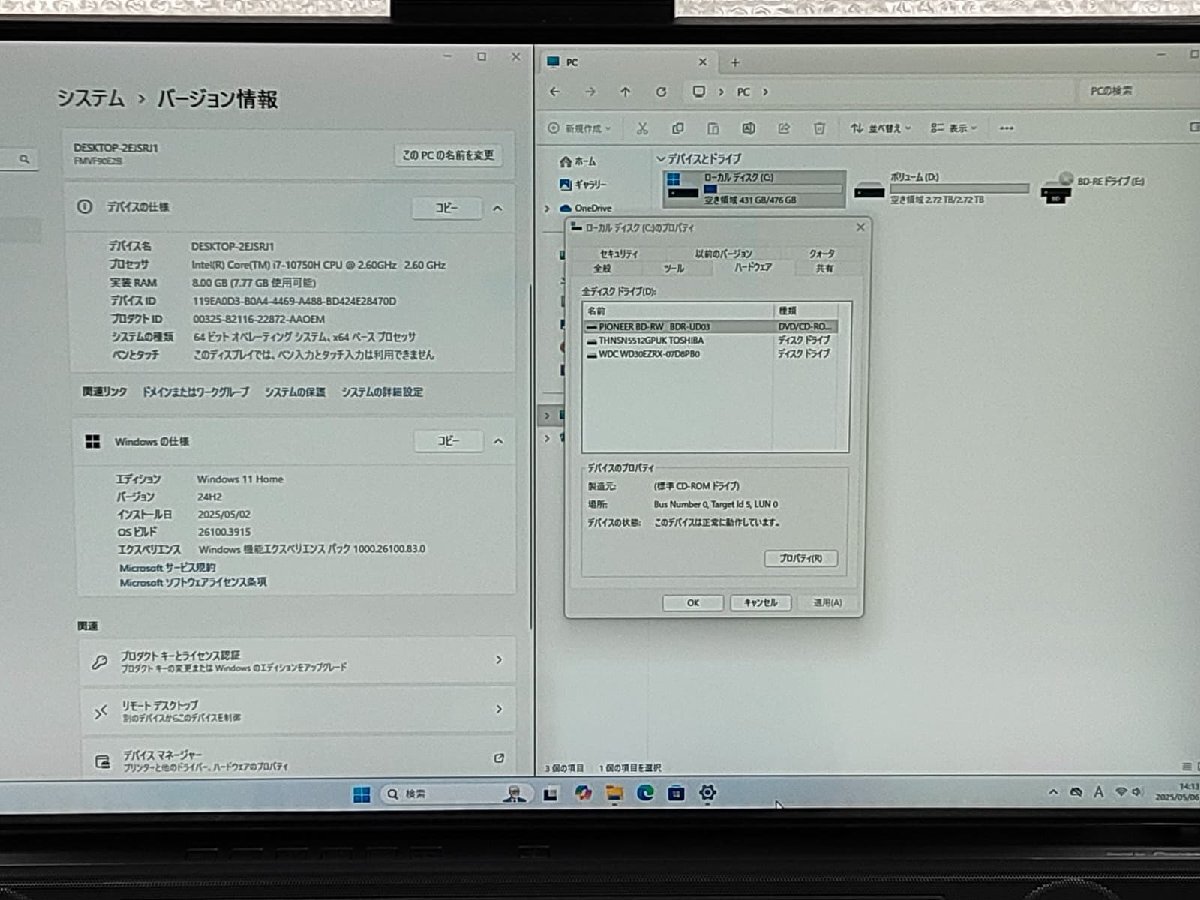Select PIONEER BD-RW BDR-UD03 in drive list
The image size is (1200, 900).
click(x=710, y=326)
